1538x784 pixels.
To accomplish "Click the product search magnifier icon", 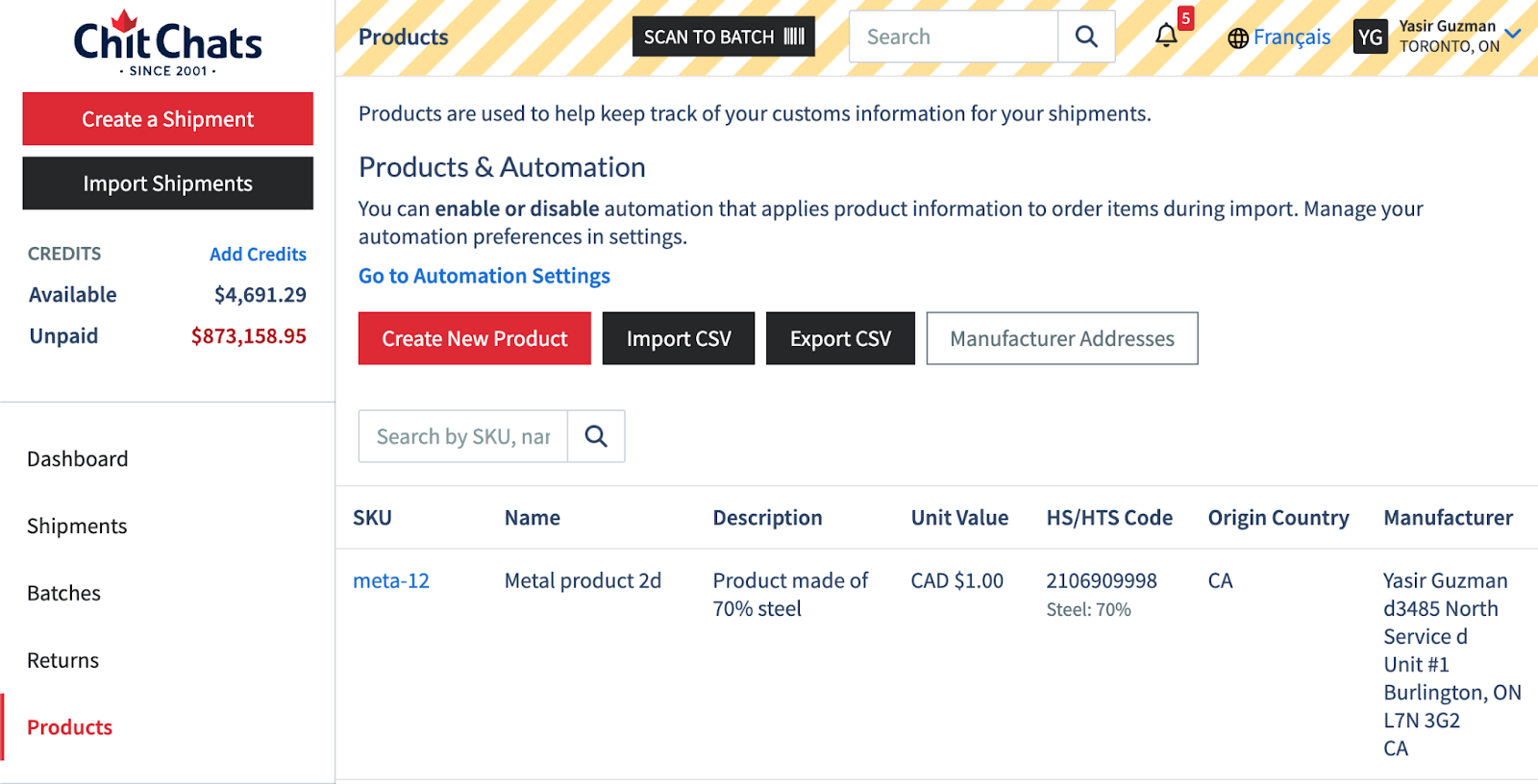I will click(596, 436).
